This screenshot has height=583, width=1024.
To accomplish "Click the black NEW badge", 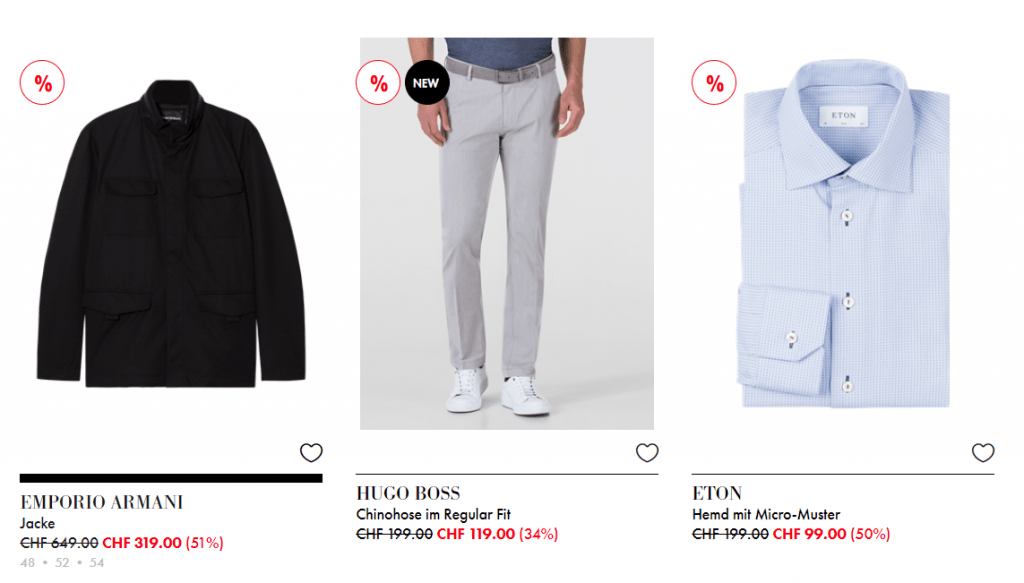I will (426, 83).
